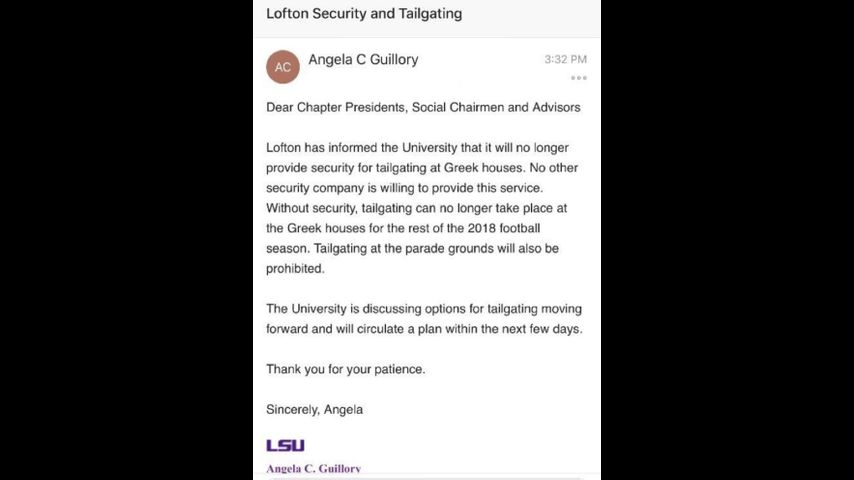
Task: Open sender Angela C Guillory's details
Action: [363, 60]
